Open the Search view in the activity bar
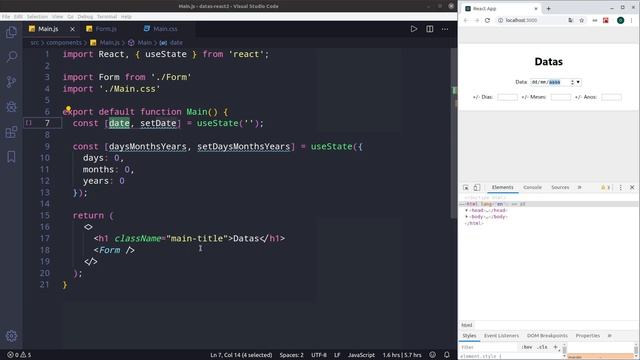Image resolution: width=640 pixels, height=360 pixels. [x=11, y=56]
